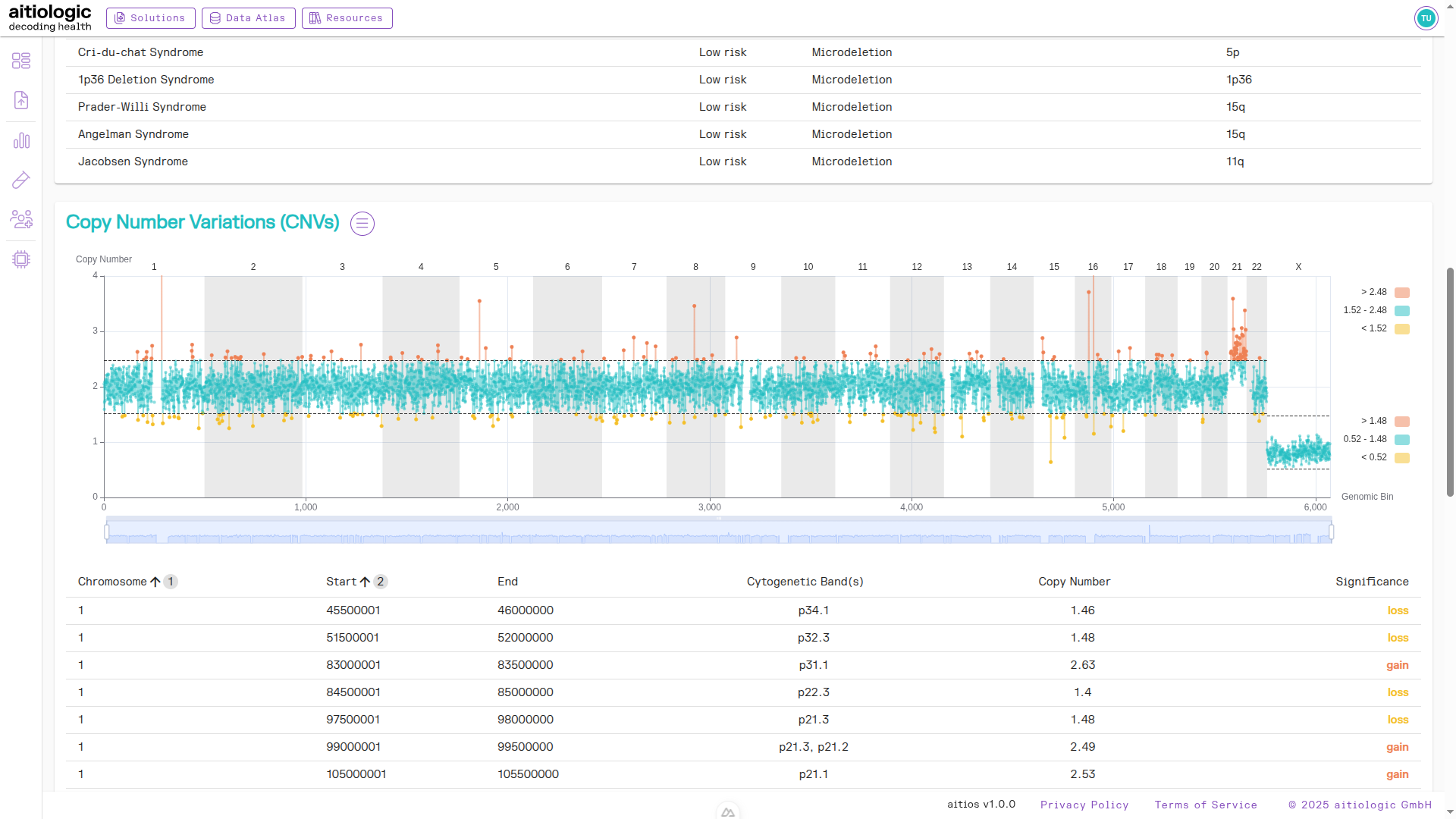Click the file upload sidebar icon
Viewport: 1456px width, 819px height.
(21, 100)
